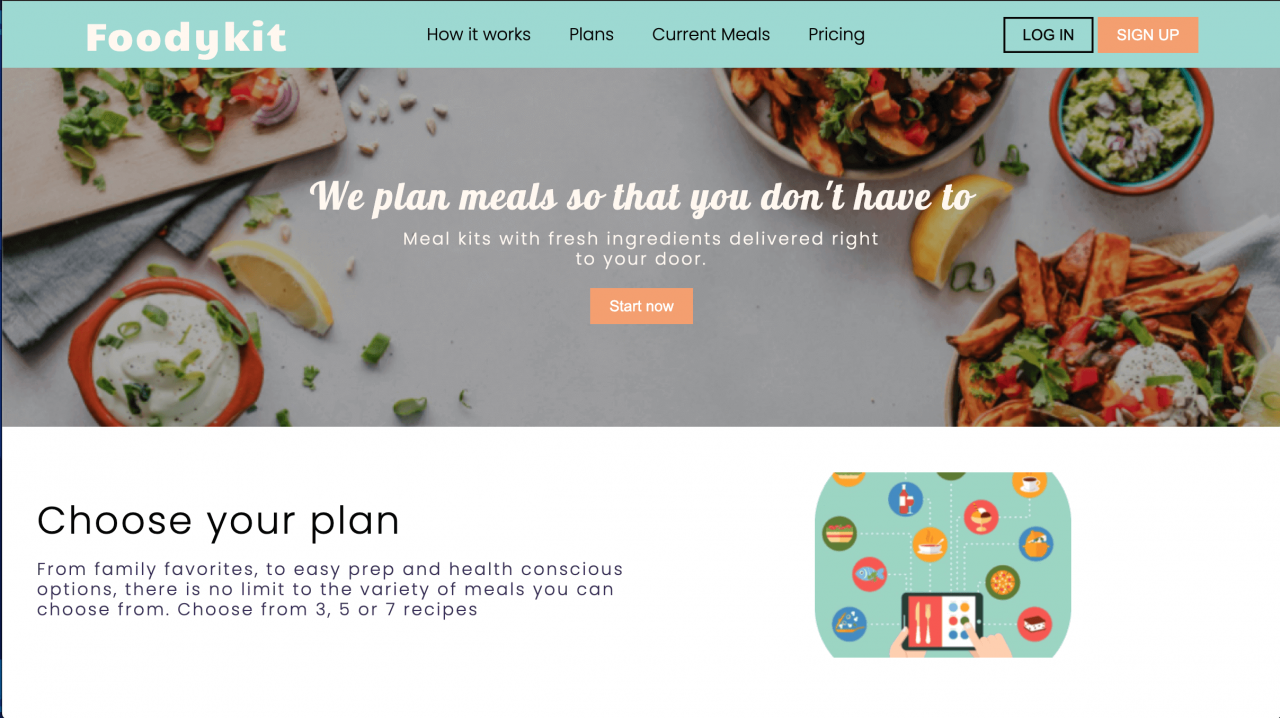Click the orange SIGN UP button
This screenshot has height=718, width=1280.
[x=1148, y=35]
